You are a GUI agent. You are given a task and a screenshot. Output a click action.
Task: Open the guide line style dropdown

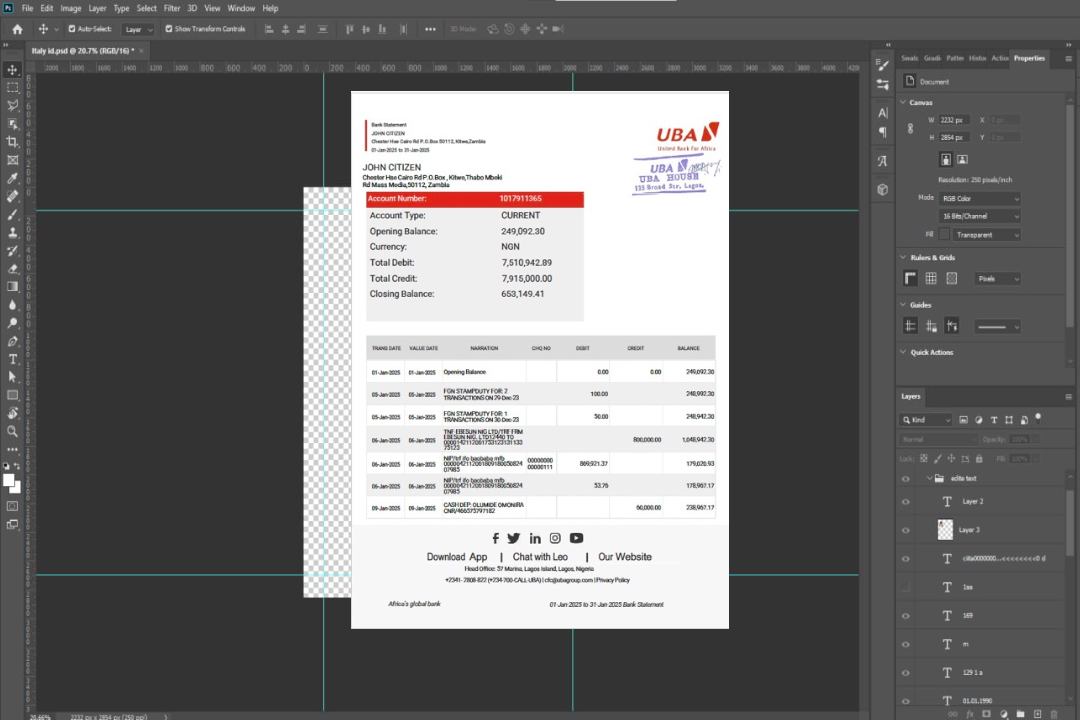[997, 327]
